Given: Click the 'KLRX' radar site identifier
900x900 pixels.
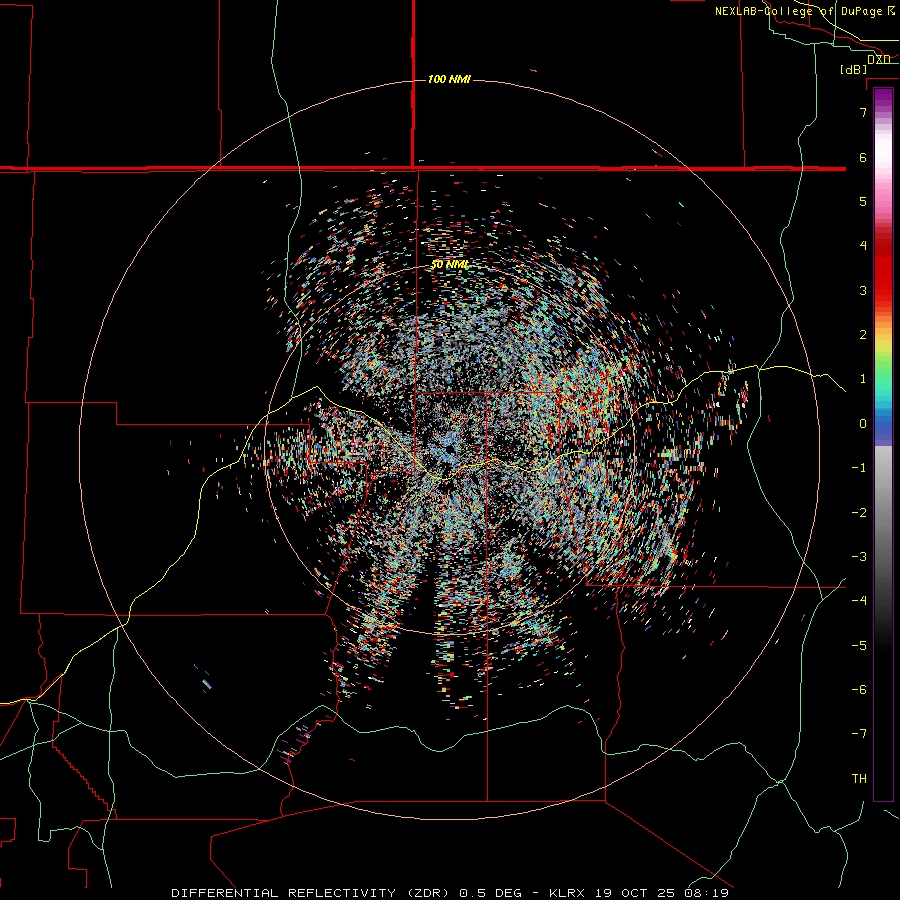Looking at the screenshot, I should [x=567, y=893].
